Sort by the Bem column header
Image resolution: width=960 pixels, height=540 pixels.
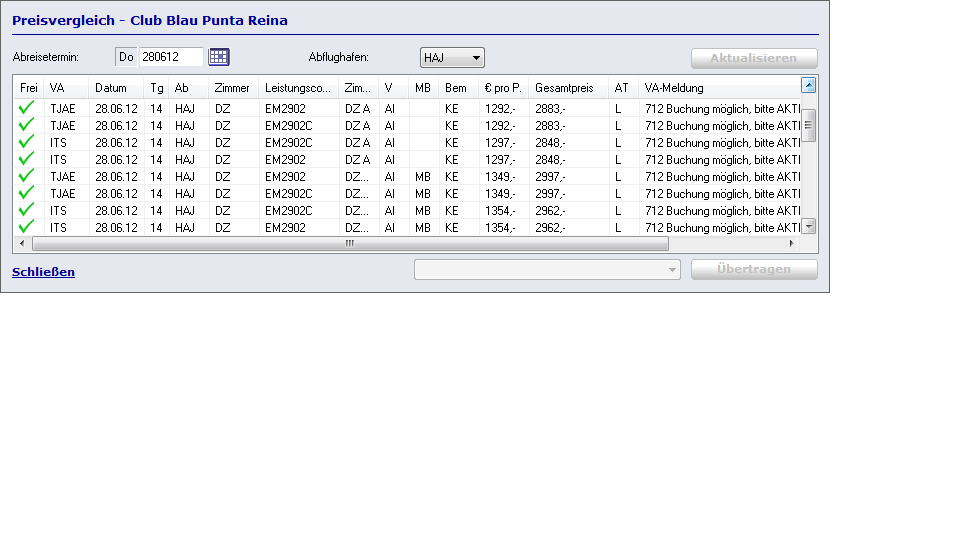click(459, 88)
